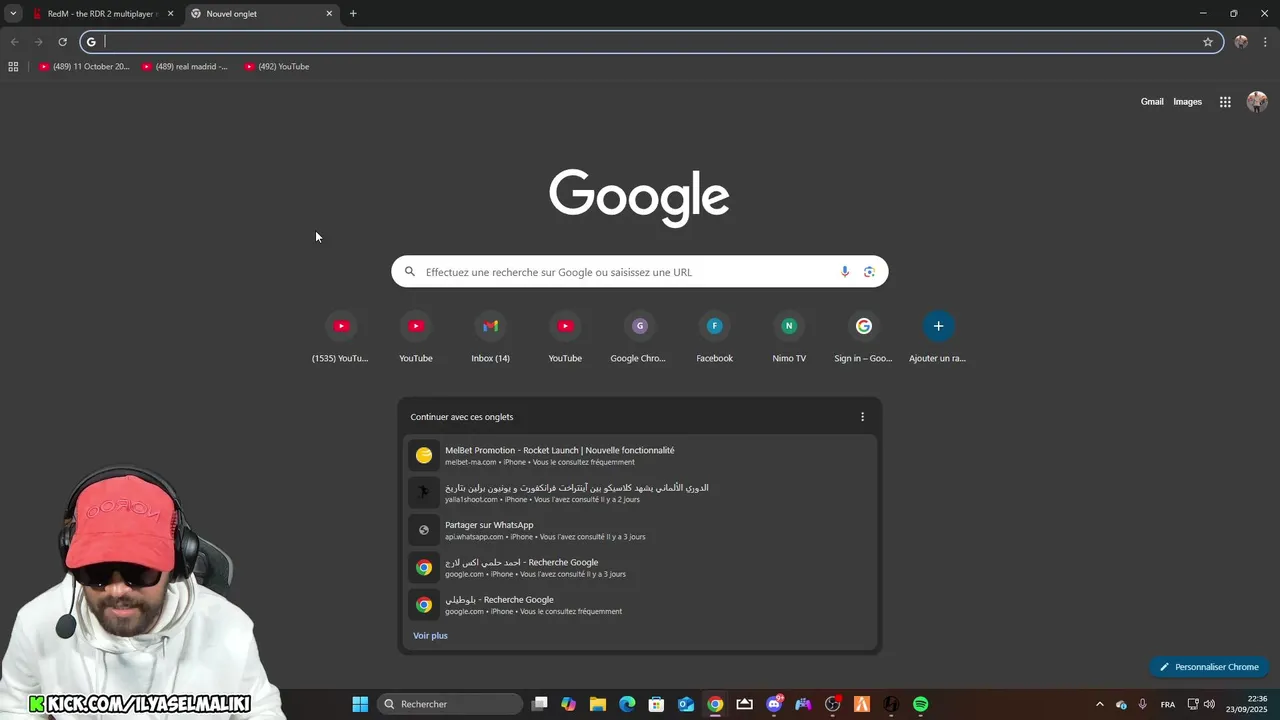Screen dimensions: 1280x720
Task: Open the tab search dropdown arrow
Action: point(13,14)
